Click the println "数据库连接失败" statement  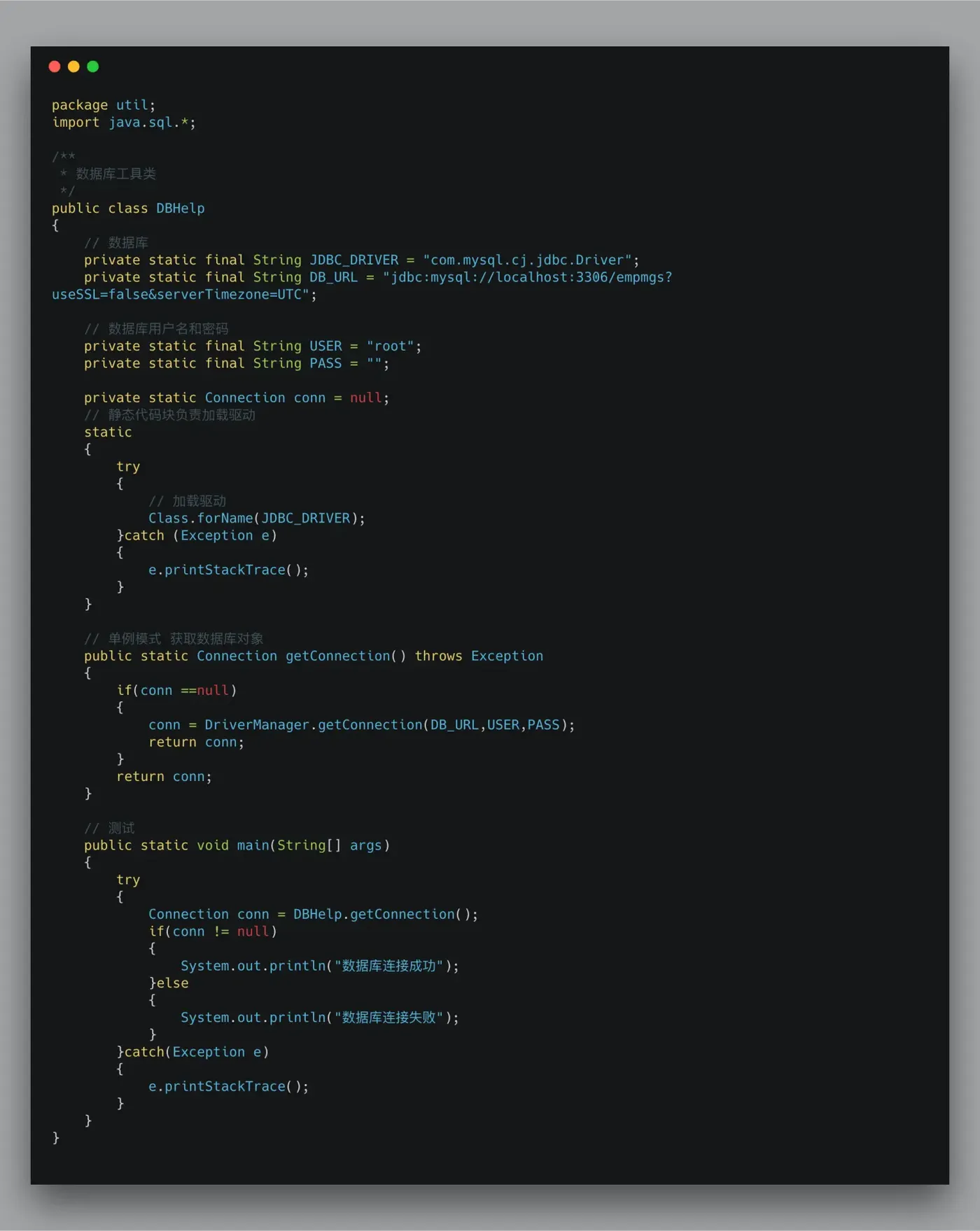(320, 1018)
